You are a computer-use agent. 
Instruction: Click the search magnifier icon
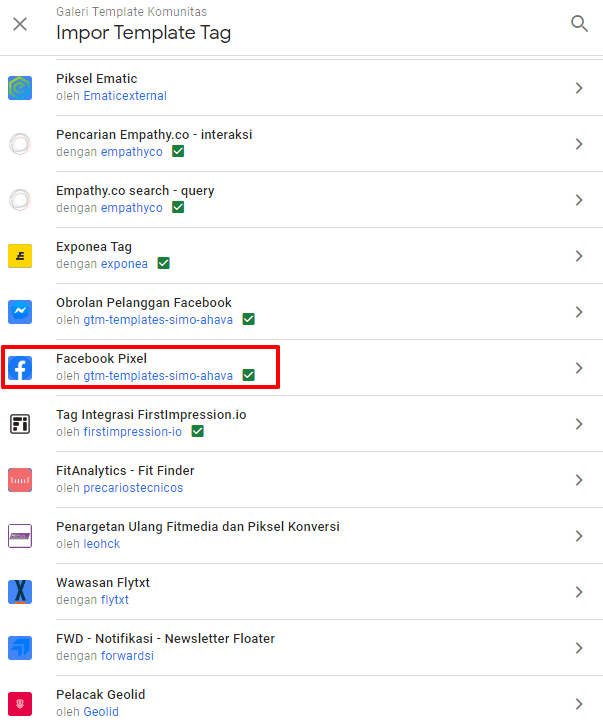pos(579,24)
